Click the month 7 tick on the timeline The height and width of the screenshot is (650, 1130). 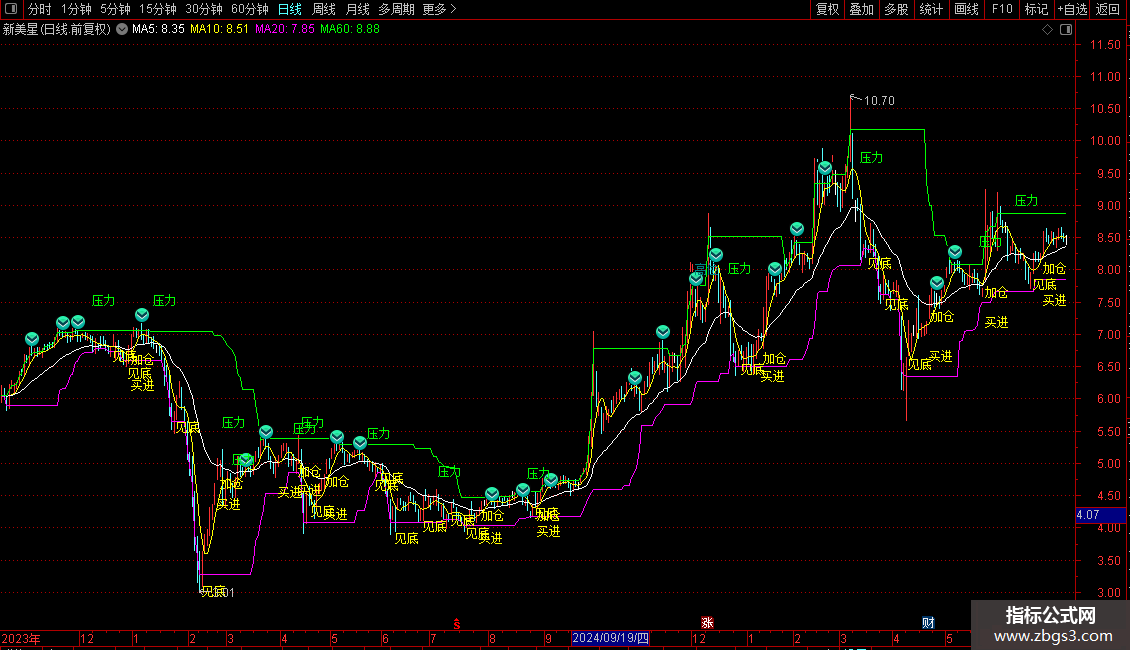[x=432, y=638]
